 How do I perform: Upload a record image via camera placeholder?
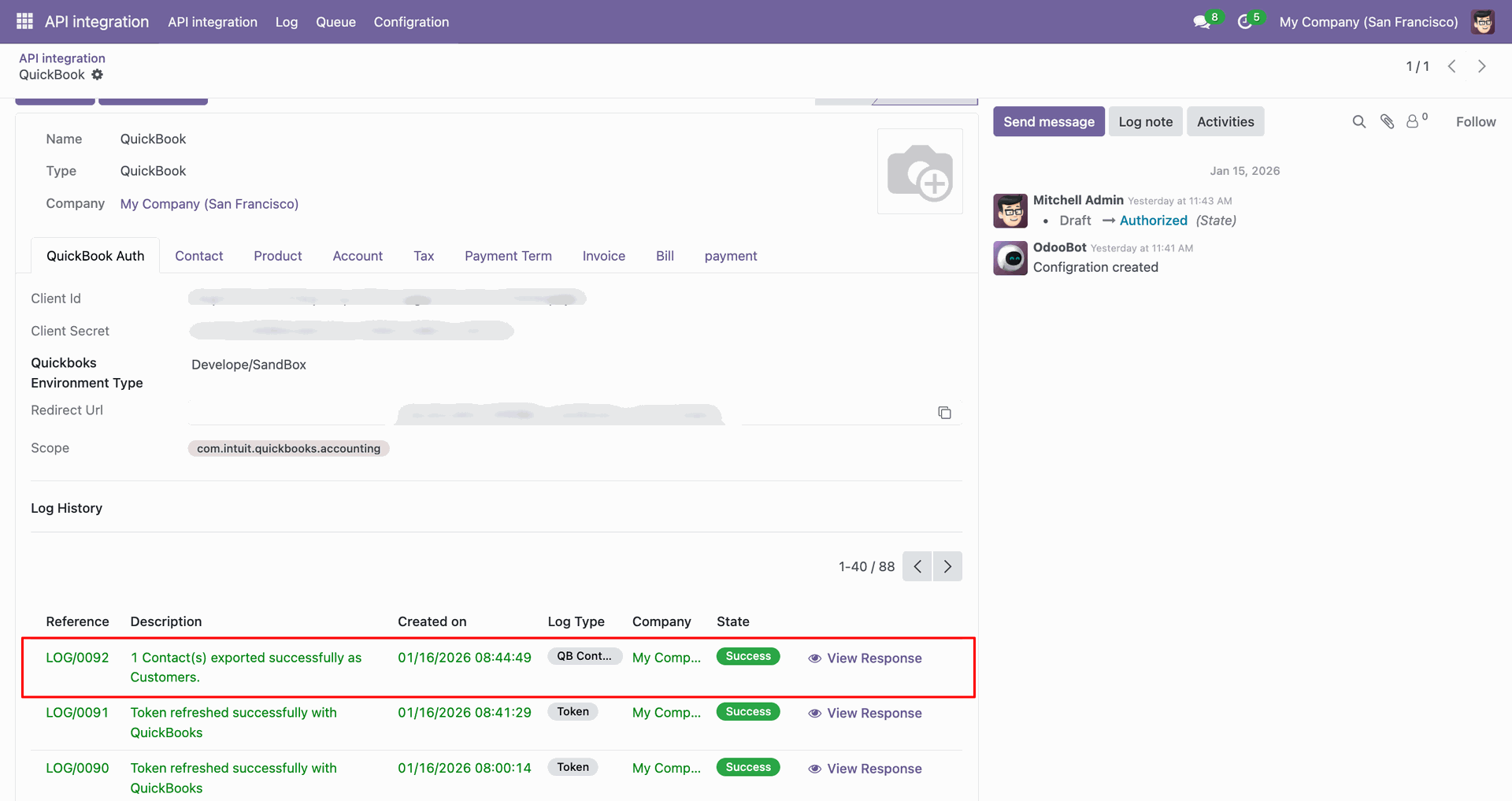pyautogui.click(x=920, y=172)
